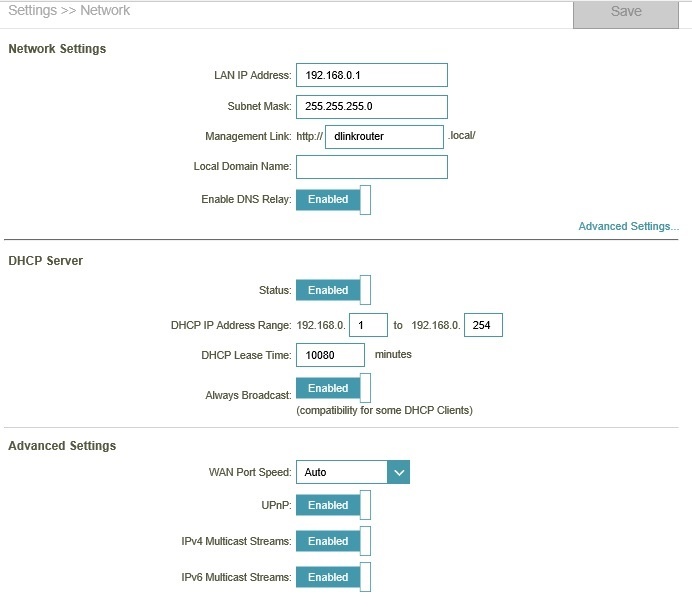Click the DHCP range end field

[483, 326]
